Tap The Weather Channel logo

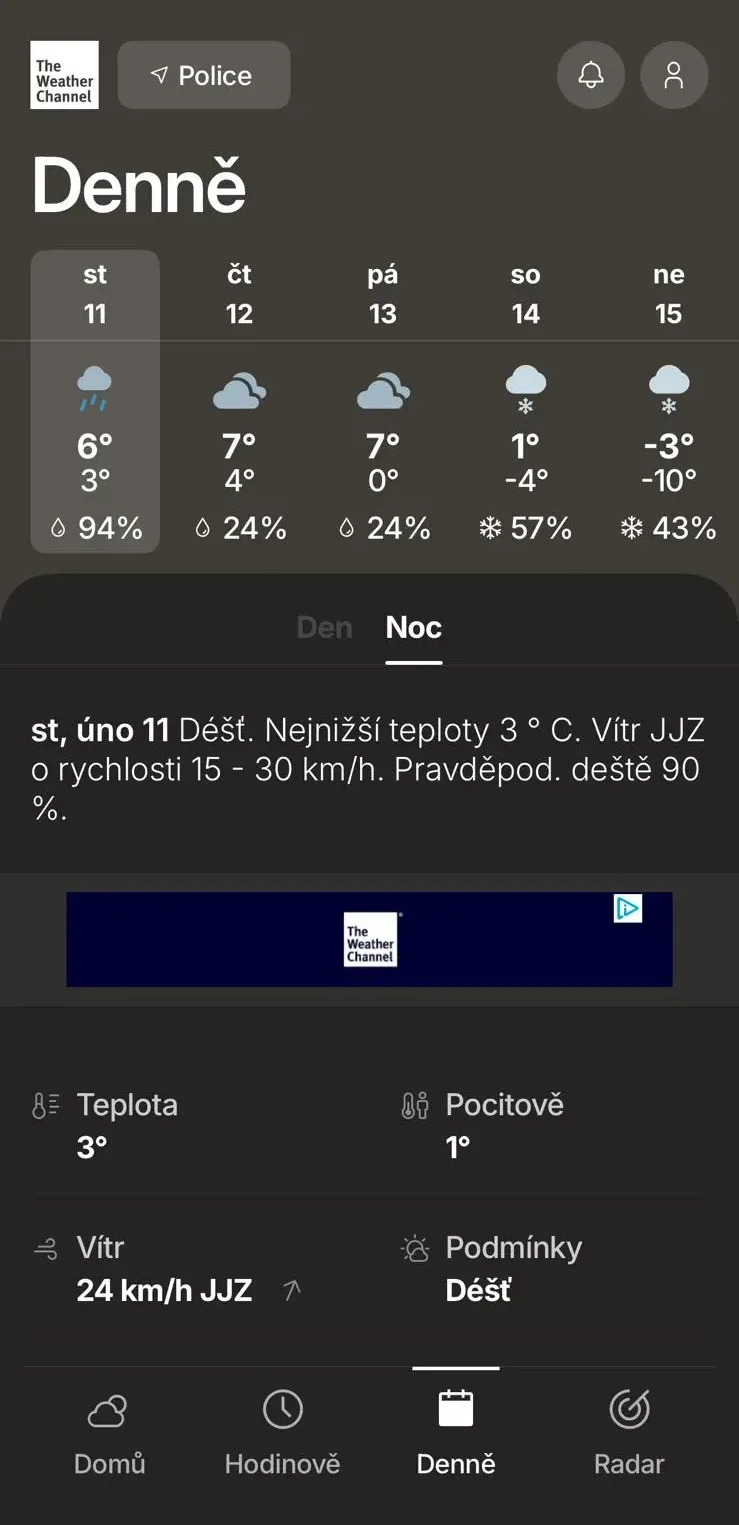coord(64,75)
